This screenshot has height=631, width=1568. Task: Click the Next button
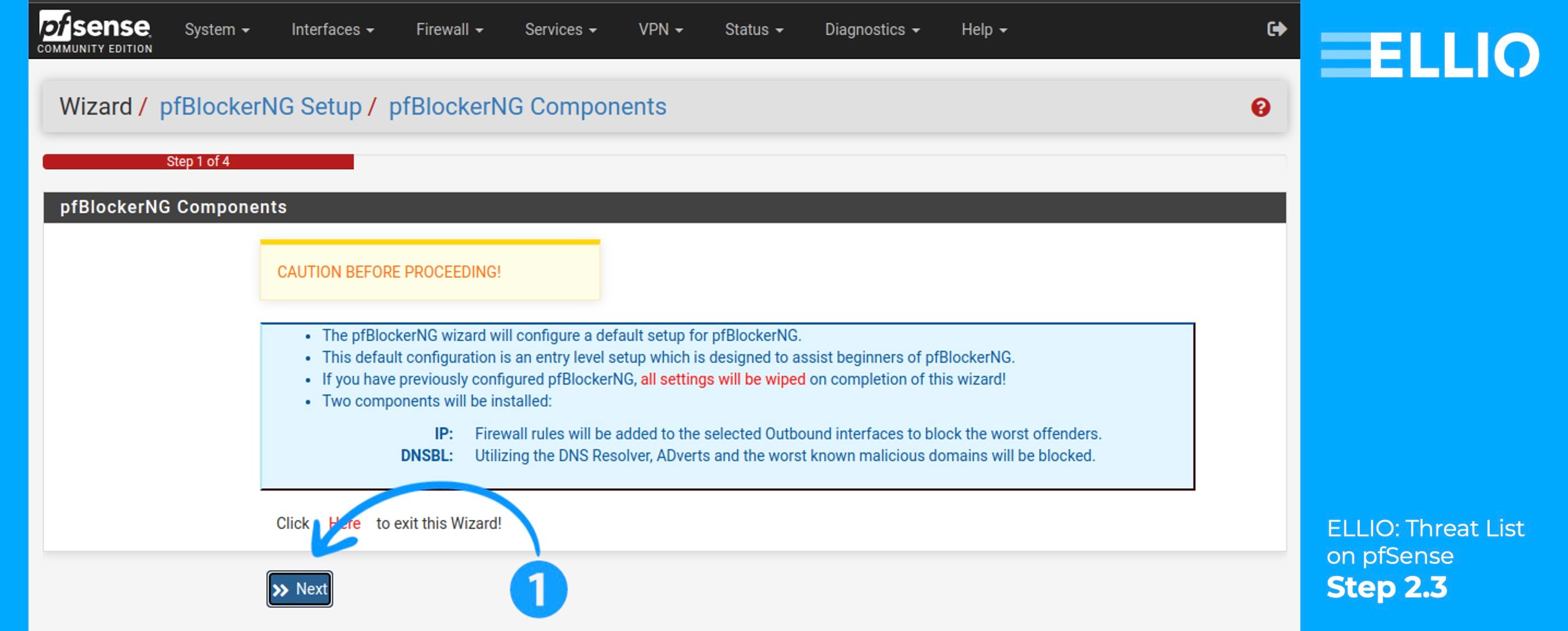[300, 588]
